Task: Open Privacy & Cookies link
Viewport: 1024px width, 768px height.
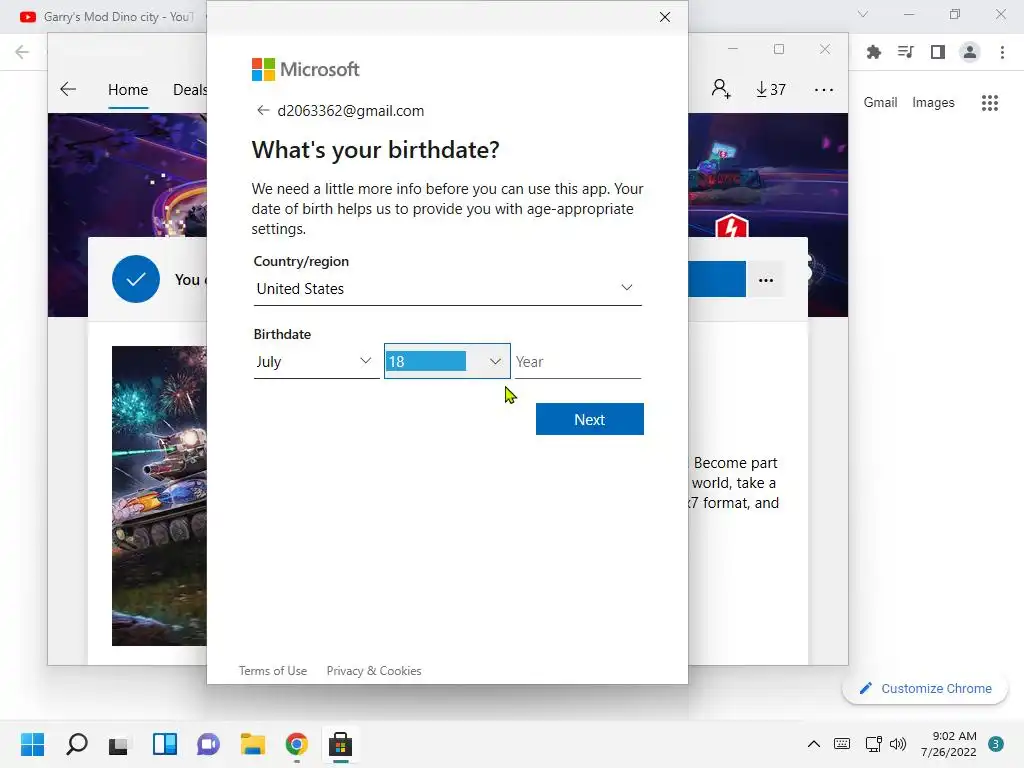Action: pyautogui.click(x=374, y=671)
